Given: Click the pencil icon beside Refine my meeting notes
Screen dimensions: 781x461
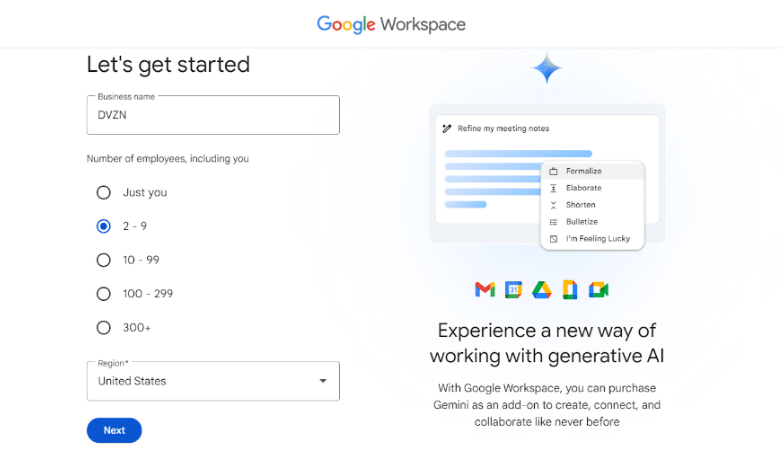Looking at the screenshot, I should (447, 128).
